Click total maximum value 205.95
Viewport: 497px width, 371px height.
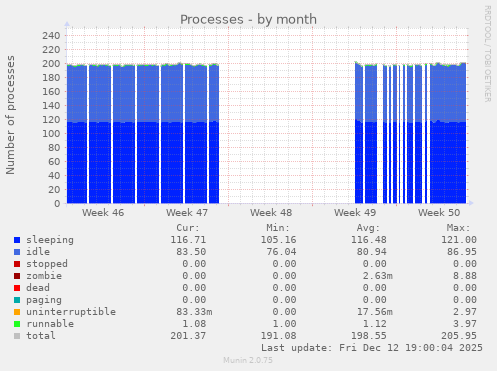pyautogui.click(x=459, y=336)
